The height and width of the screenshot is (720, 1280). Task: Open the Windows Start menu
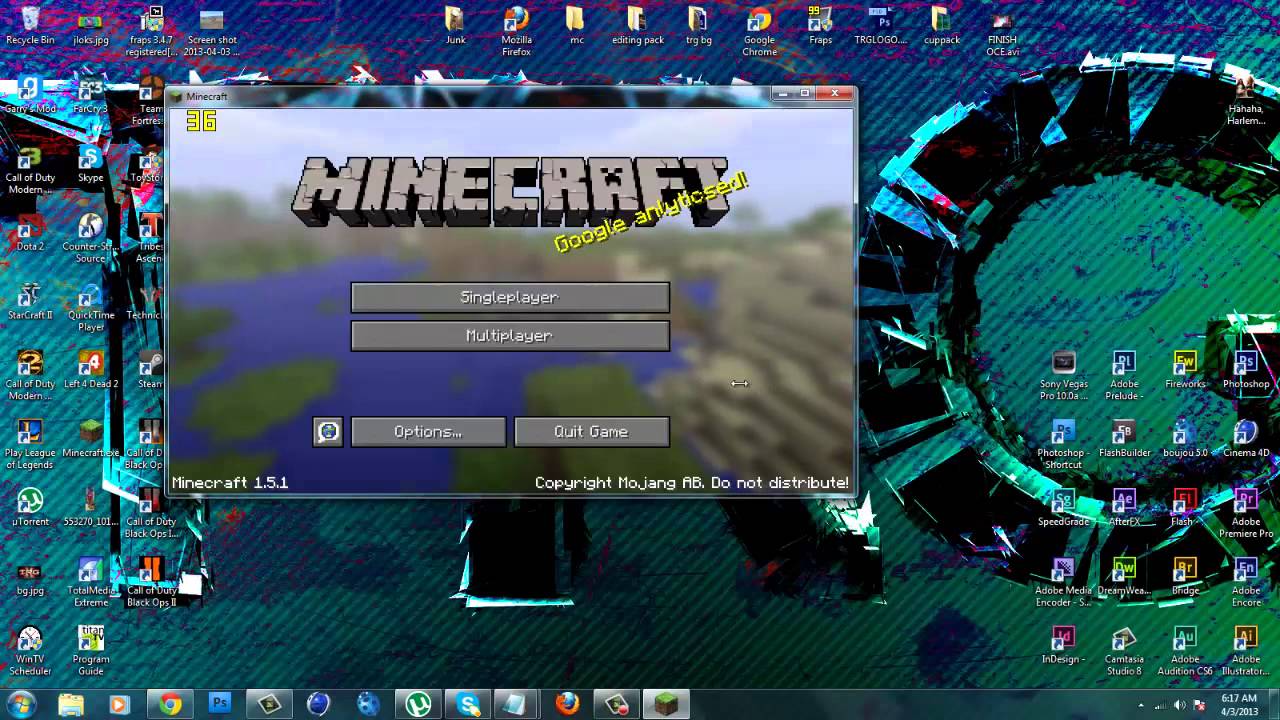22,704
